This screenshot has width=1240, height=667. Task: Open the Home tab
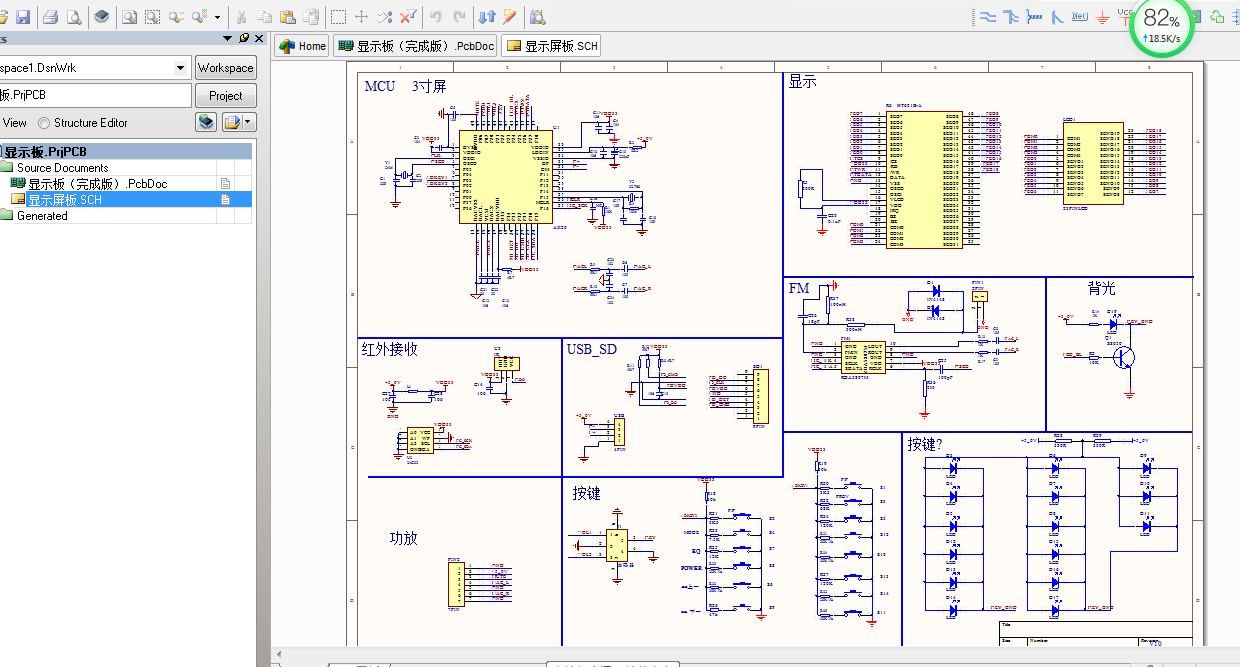302,46
